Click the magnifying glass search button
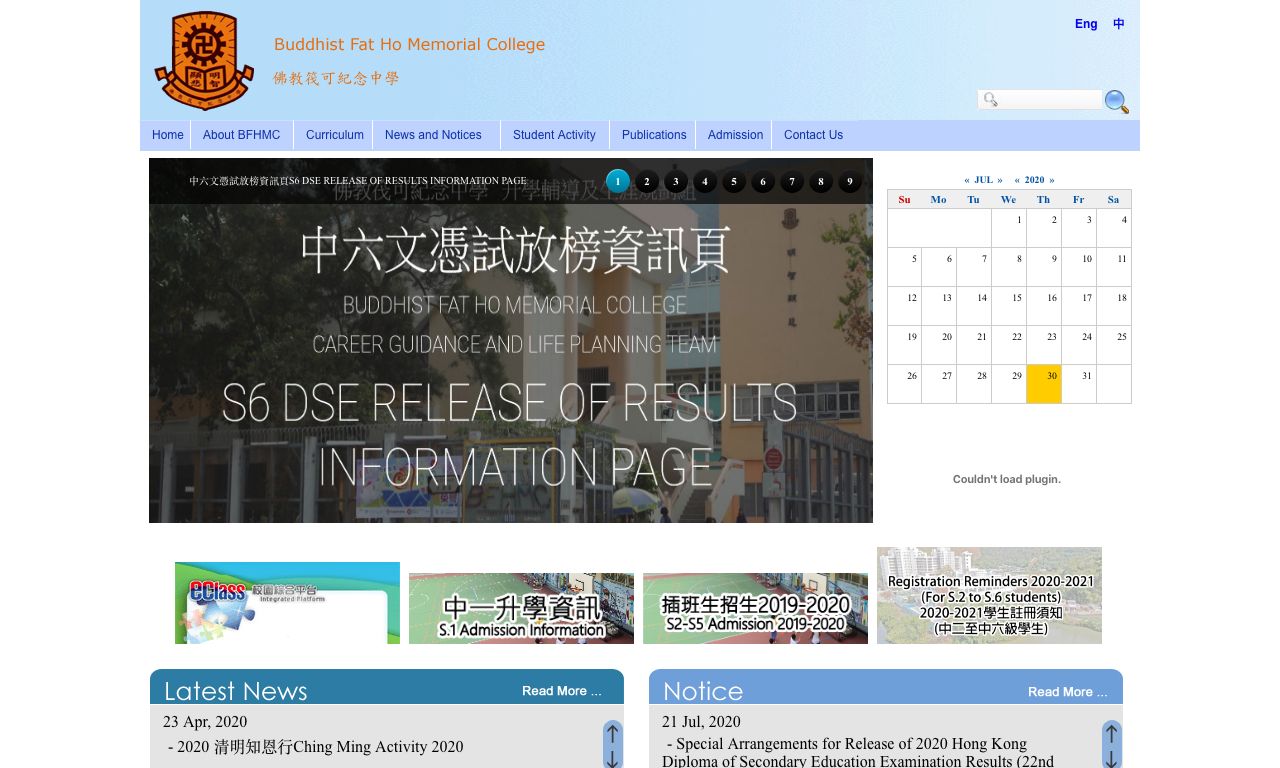This screenshot has height=768, width=1280. coord(1117,102)
